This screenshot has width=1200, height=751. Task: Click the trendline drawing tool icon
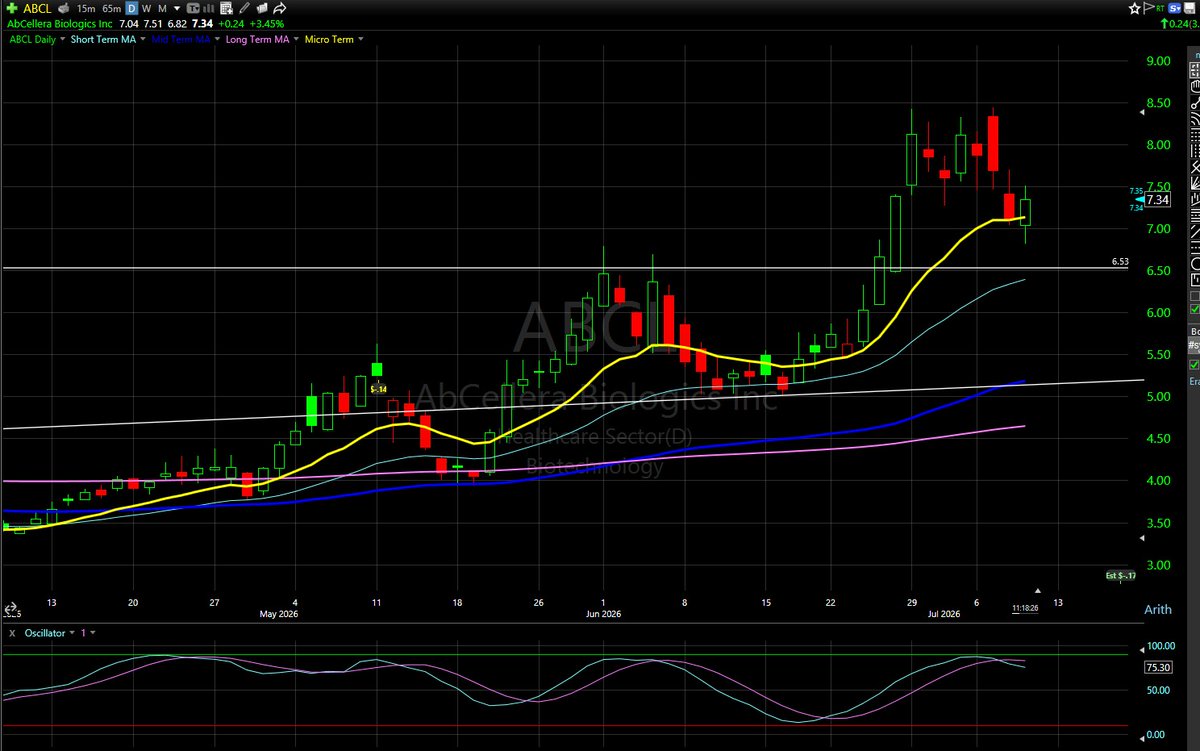(x=1194, y=103)
